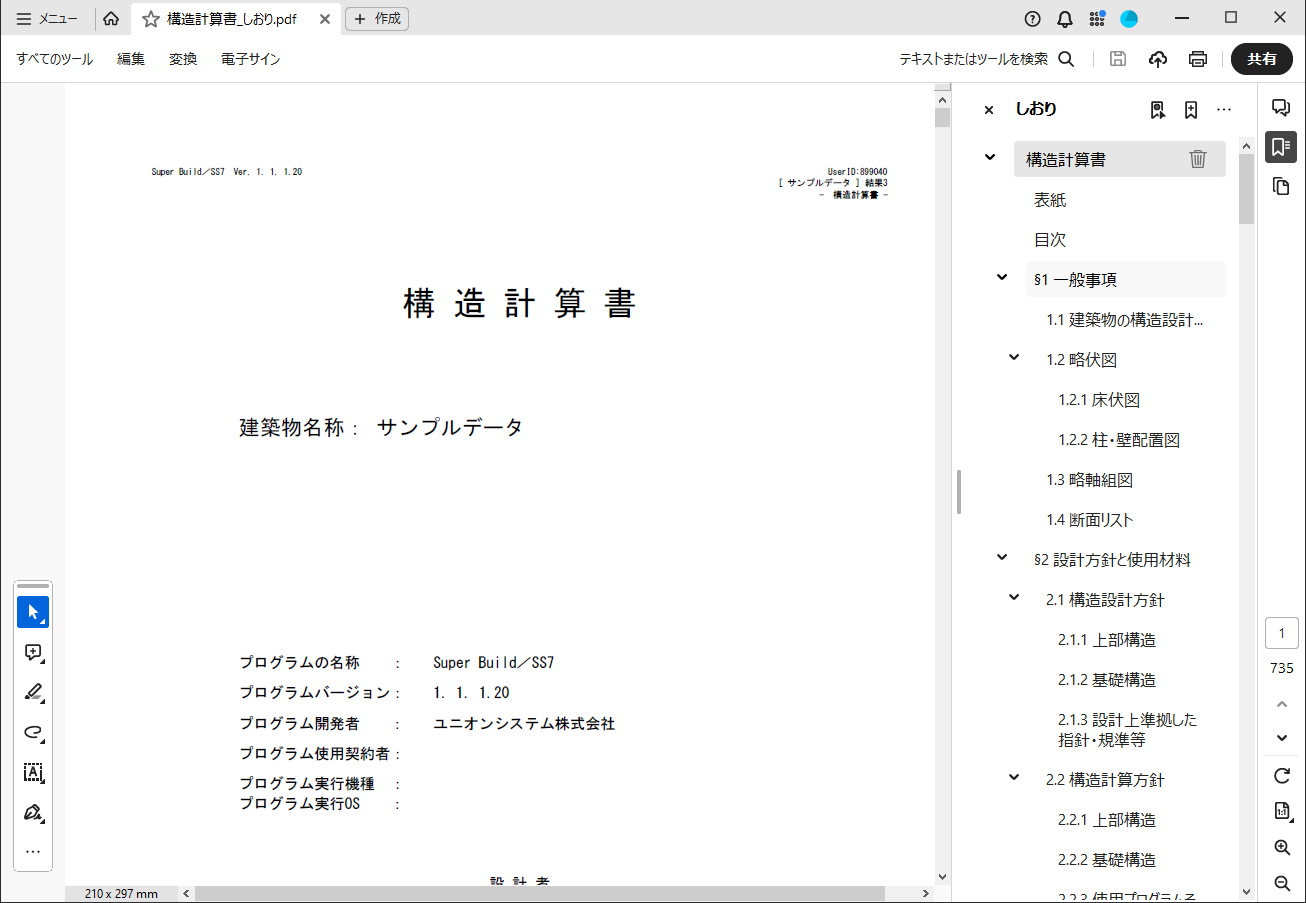Click the cloud upload icon
Image resolution: width=1306 pixels, height=903 pixels.
(x=1158, y=59)
